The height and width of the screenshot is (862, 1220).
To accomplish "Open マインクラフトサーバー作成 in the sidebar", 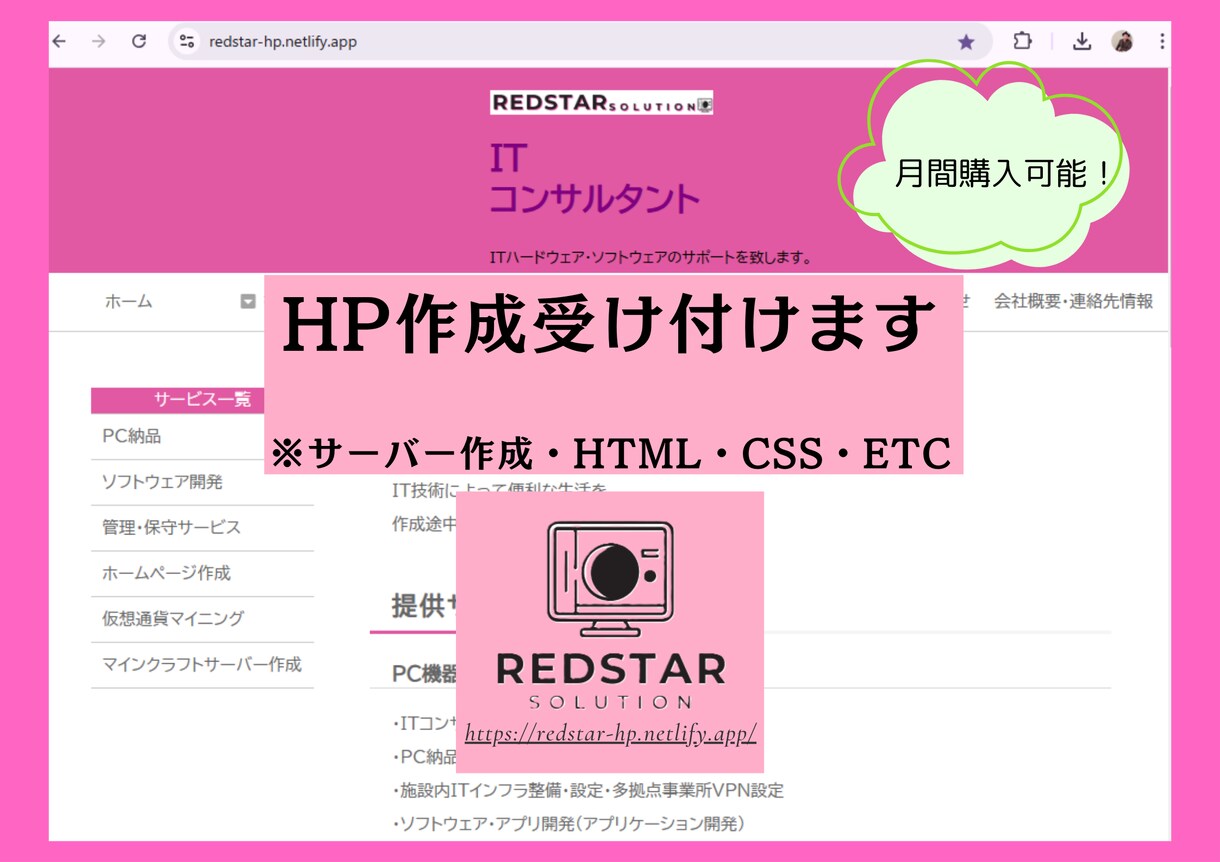I will [x=201, y=664].
